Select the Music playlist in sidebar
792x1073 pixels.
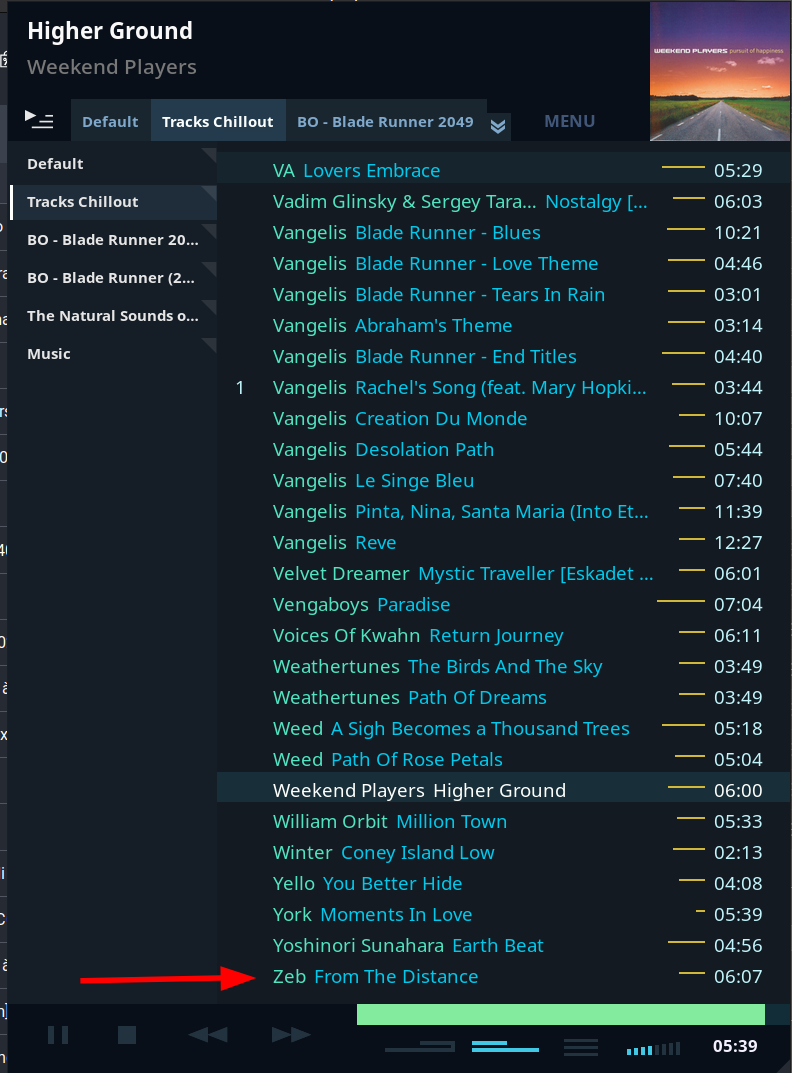point(114,354)
